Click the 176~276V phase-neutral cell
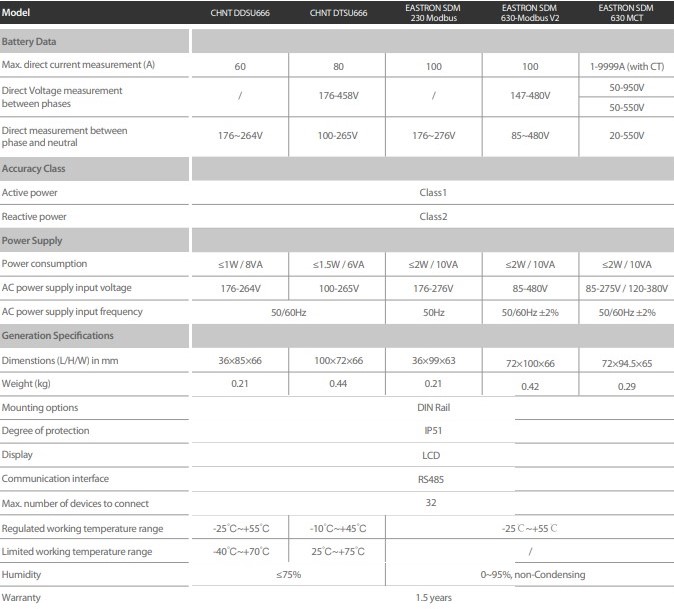Viewport: 674px width, 609px height. [434, 136]
